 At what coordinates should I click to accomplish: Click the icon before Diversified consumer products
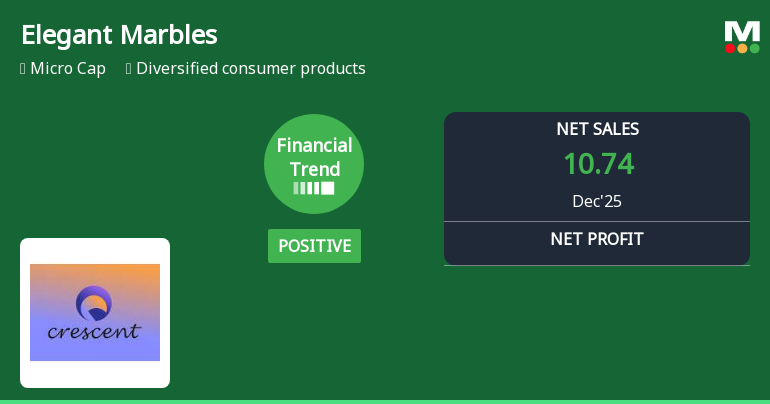tap(129, 69)
